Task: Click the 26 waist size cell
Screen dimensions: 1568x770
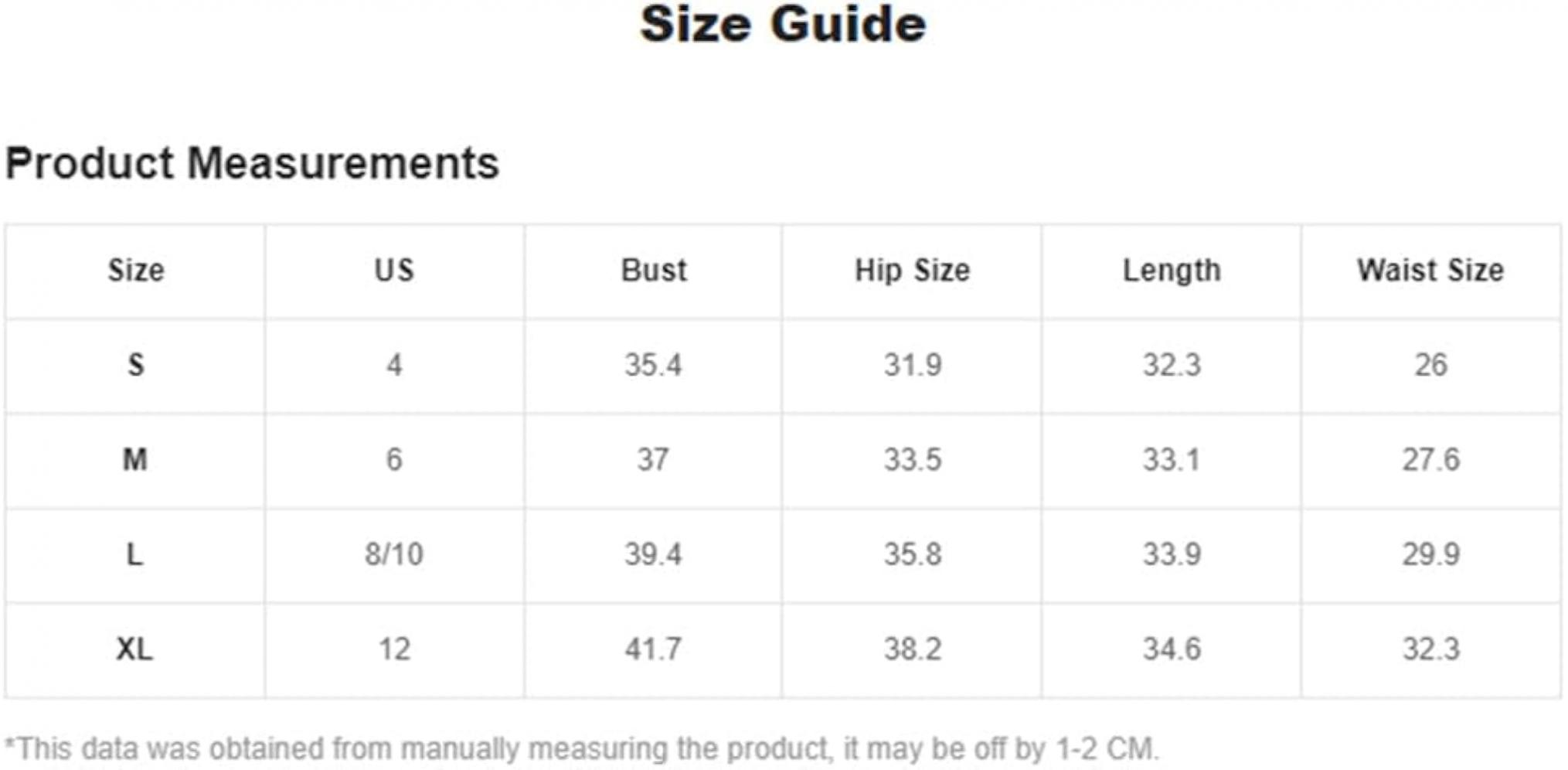Action: (x=1430, y=365)
